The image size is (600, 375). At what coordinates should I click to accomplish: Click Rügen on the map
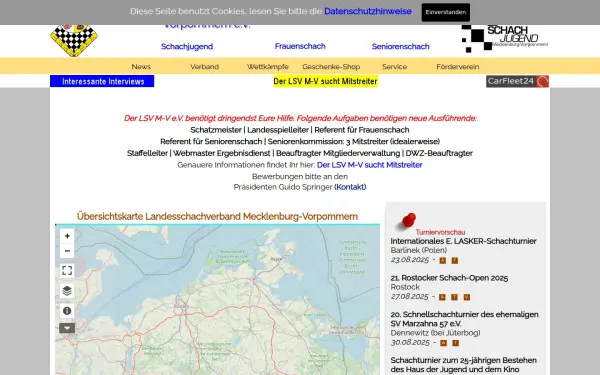[x=276, y=259]
